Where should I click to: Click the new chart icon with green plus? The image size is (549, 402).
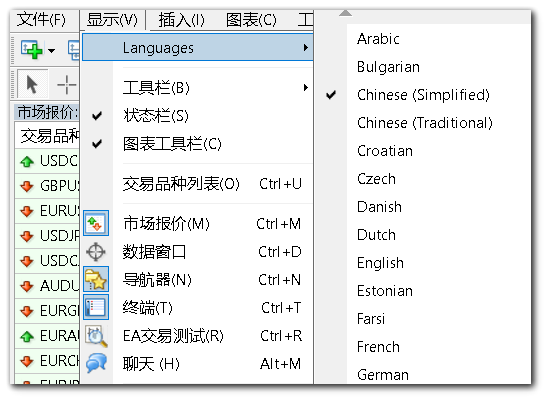click(32, 49)
